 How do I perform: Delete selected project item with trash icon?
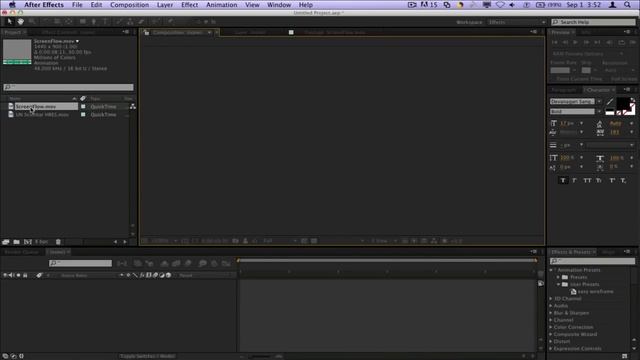coord(58,242)
